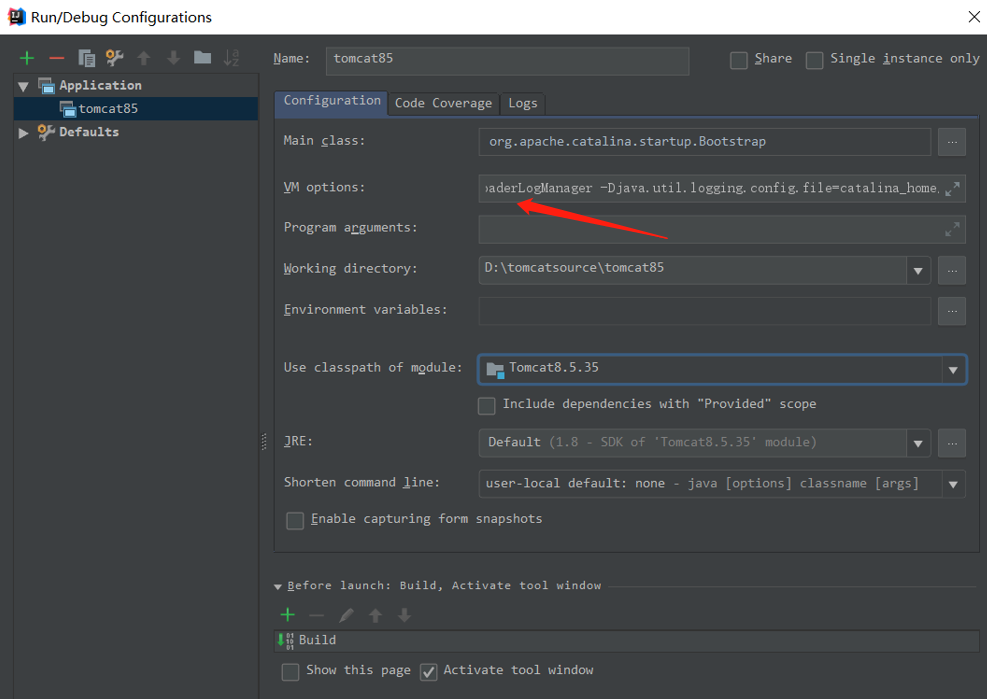Collapse the Application tree node

coord(23,86)
